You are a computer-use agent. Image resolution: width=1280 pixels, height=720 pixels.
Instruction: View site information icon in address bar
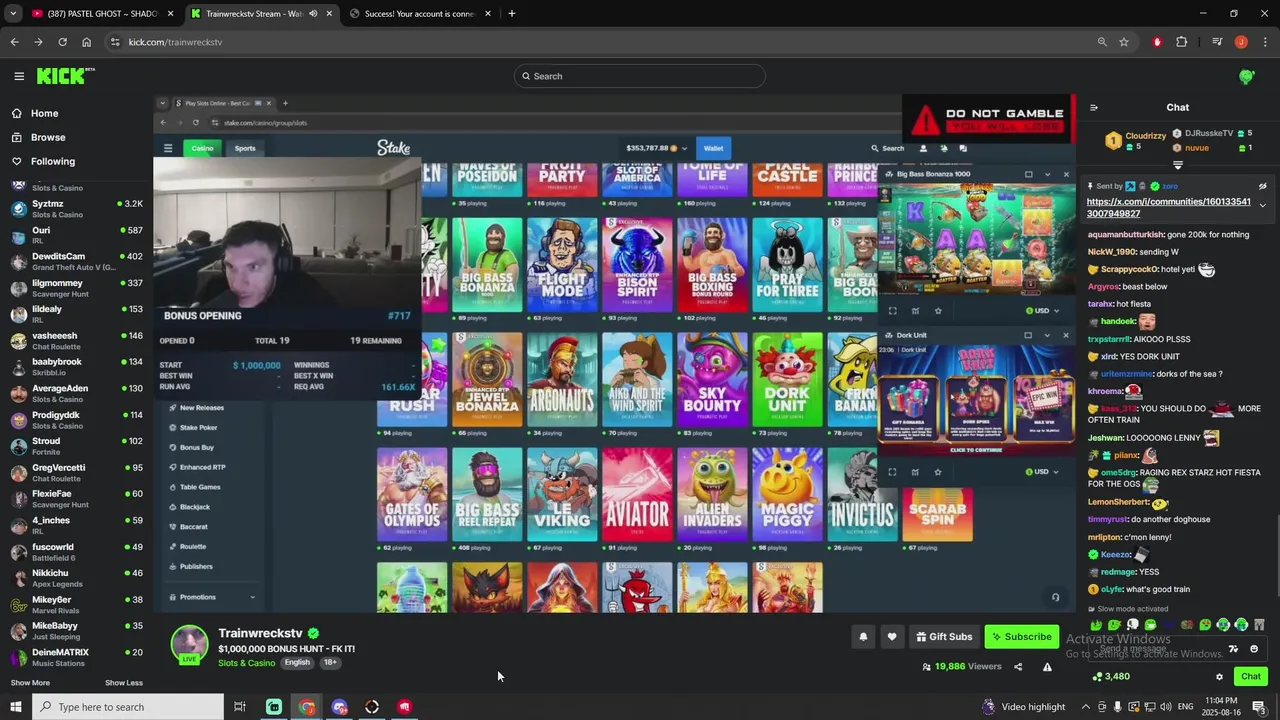tap(115, 42)
